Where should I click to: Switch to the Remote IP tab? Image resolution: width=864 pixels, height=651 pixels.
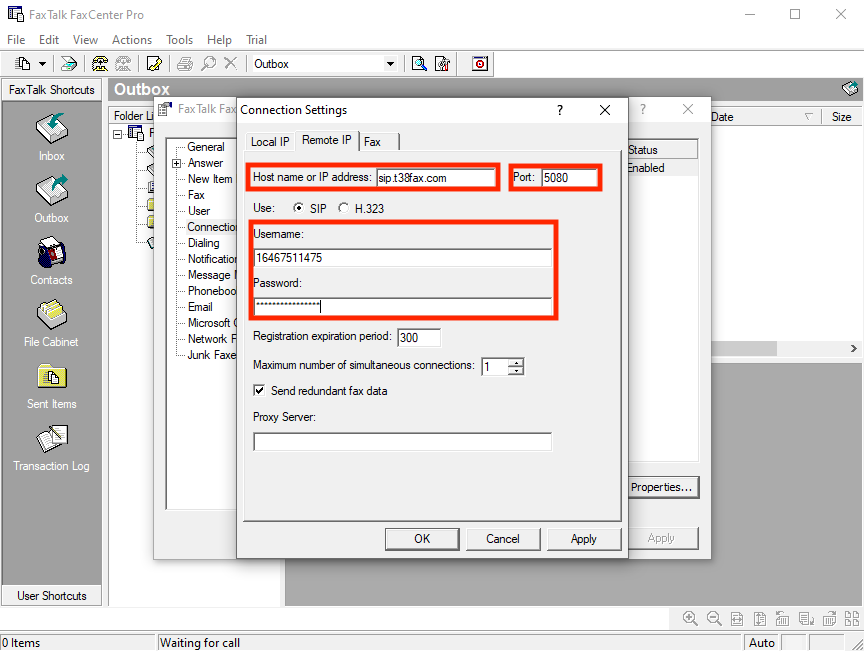327,140
